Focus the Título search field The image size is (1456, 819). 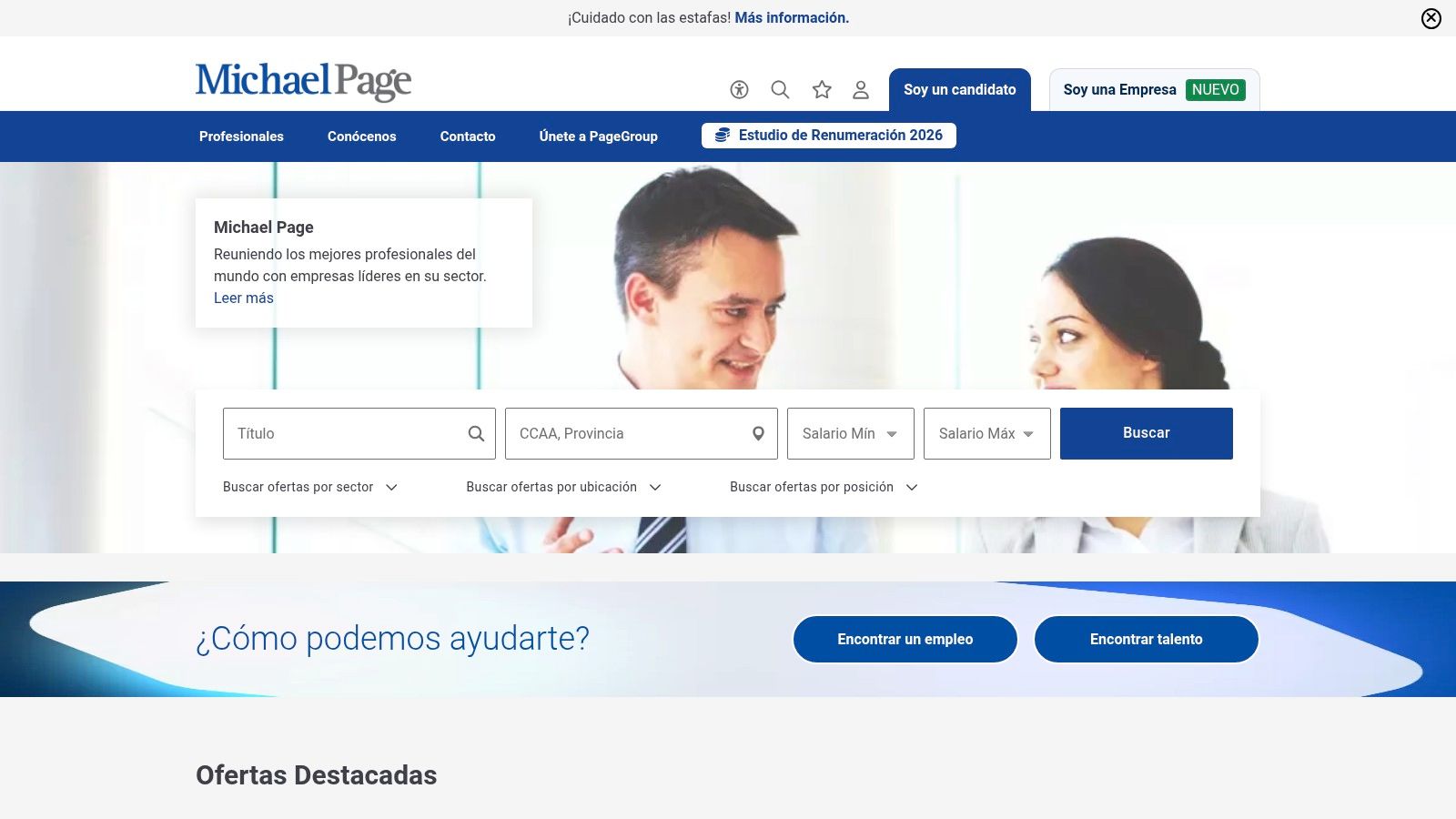(x=359, y=433)
